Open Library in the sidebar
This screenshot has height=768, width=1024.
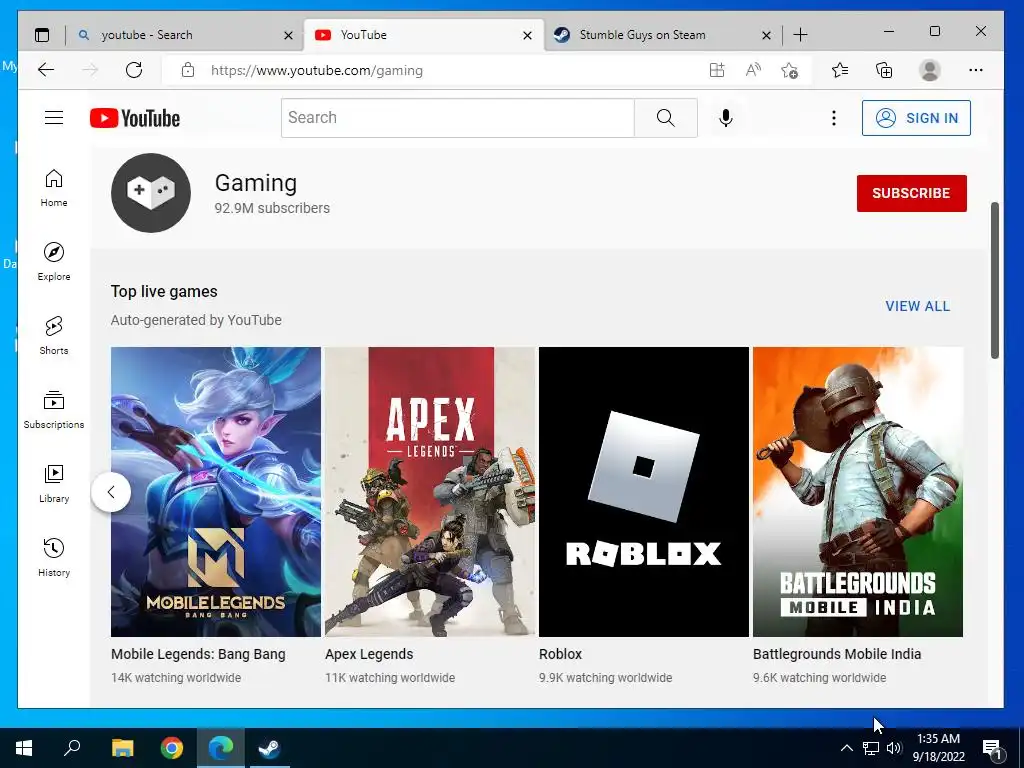click(54, 483)
